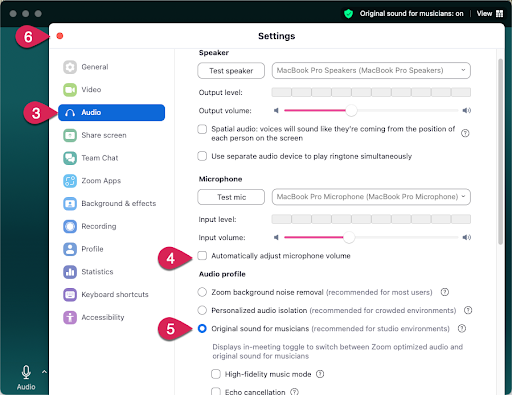Click the Statistics bar chart icon

pos(70,272)
